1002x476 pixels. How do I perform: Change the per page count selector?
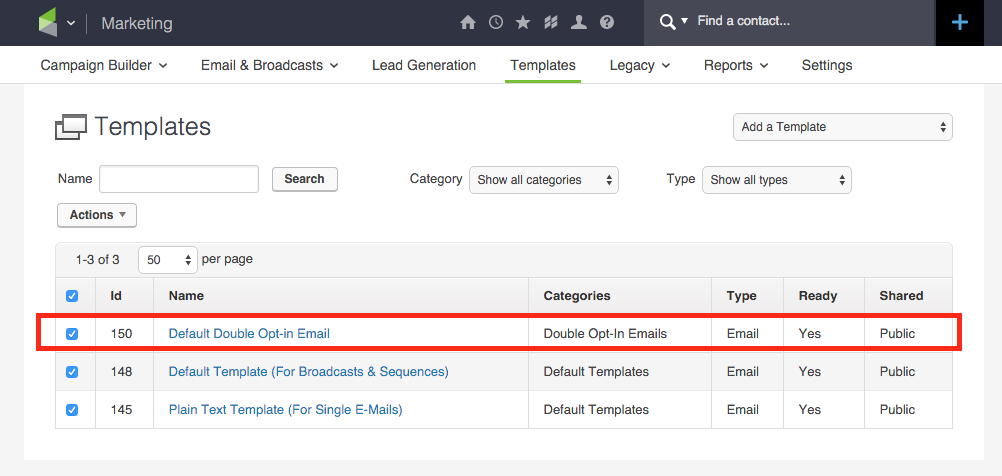(168, 260)
